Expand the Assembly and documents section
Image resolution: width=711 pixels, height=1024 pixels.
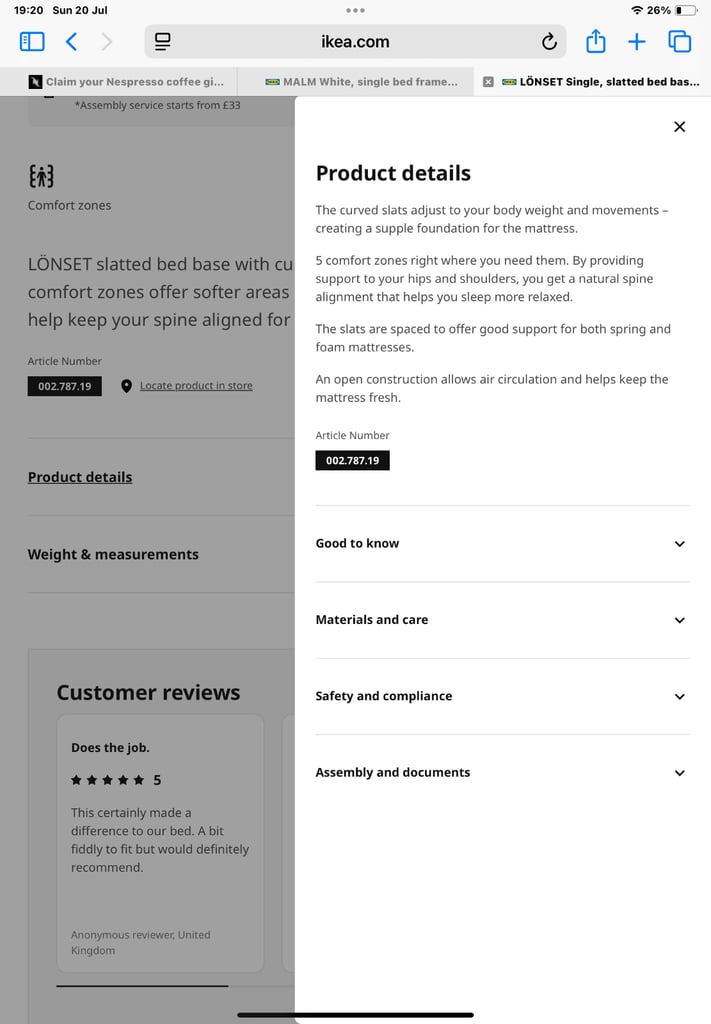[x=503, y=773]
